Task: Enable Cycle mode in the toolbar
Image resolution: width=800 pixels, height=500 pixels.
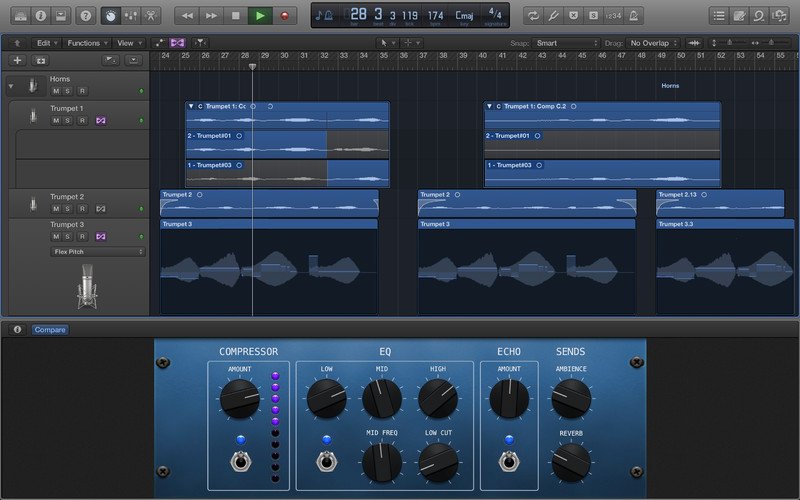Action: tap(535, 16)
